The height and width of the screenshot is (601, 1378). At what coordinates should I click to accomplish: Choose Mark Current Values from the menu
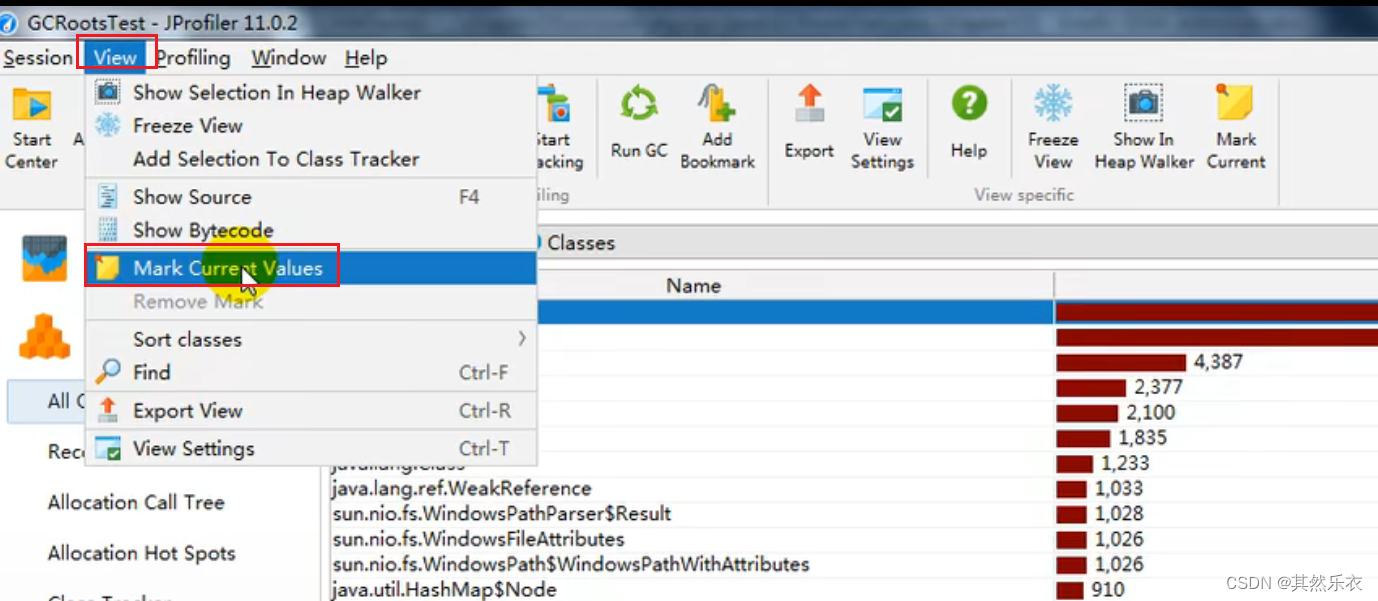(x=227, y=267)
